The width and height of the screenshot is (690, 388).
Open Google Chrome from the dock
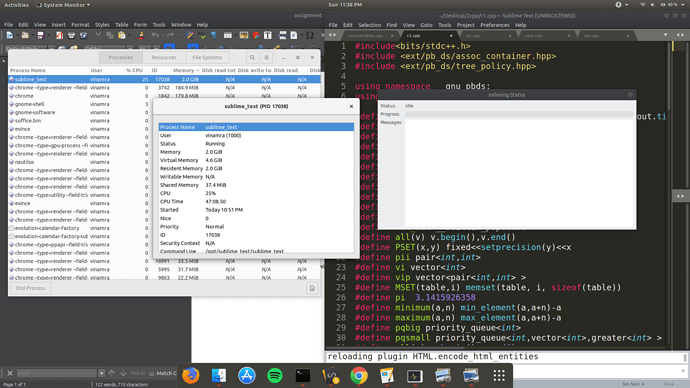tap(359, 376)
